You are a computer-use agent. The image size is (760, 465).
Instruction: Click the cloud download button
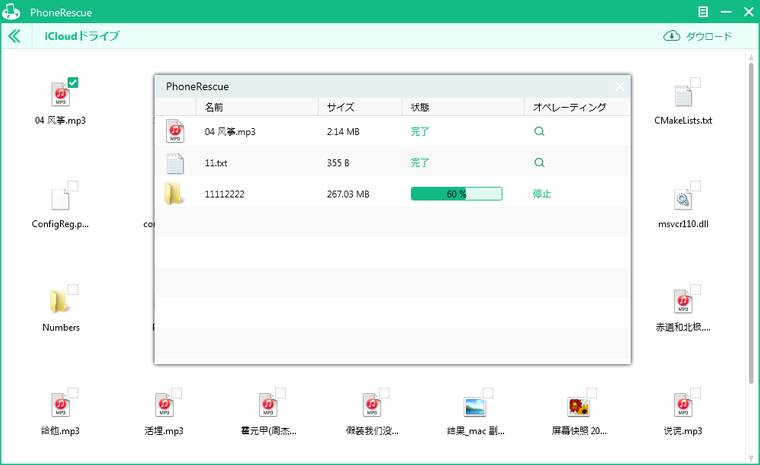pyautogui.click(x=697, y=36)
